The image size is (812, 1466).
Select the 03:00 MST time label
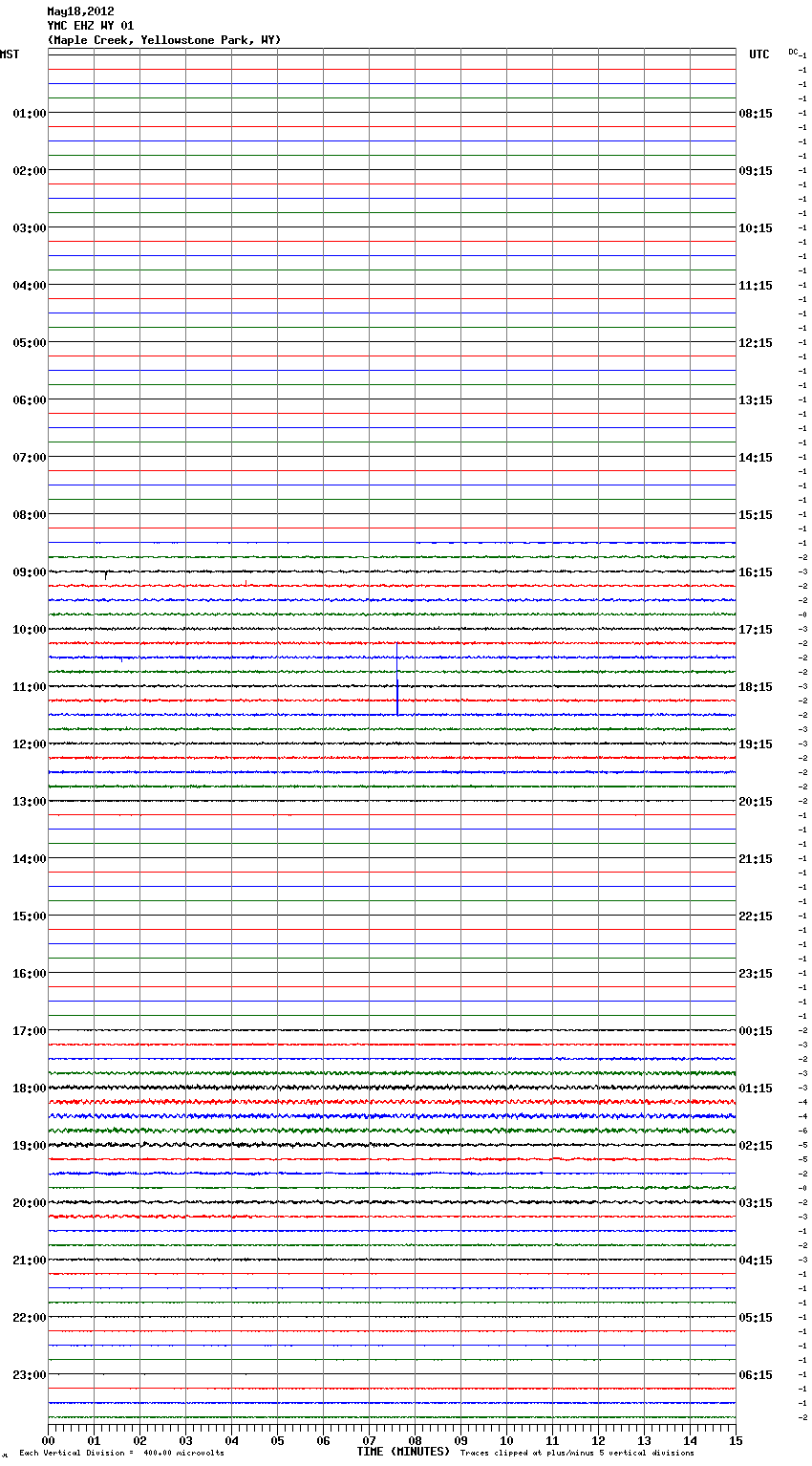[x=30, y=228]
